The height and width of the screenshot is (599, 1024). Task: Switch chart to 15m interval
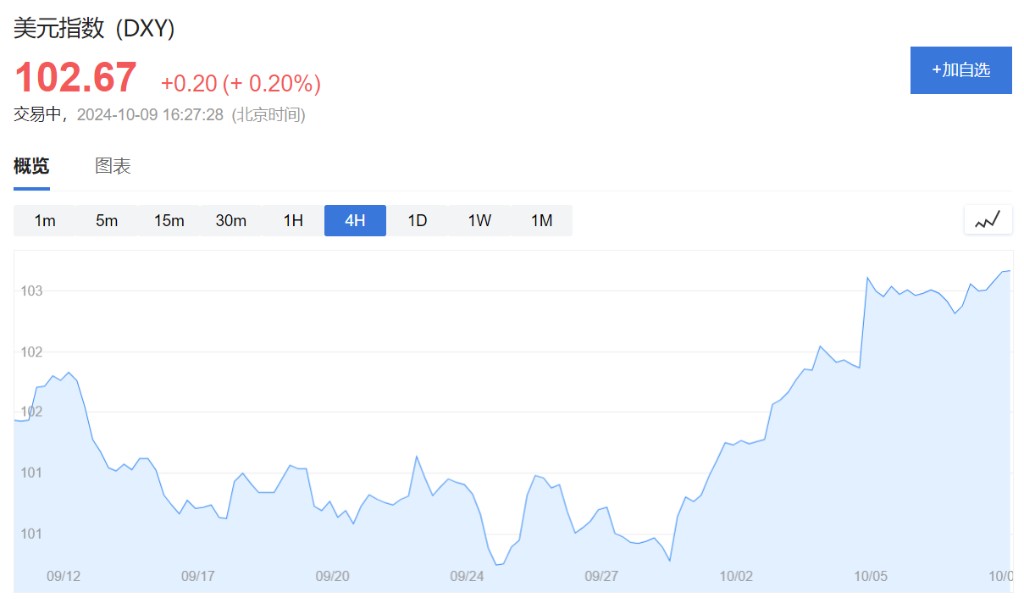169,221
